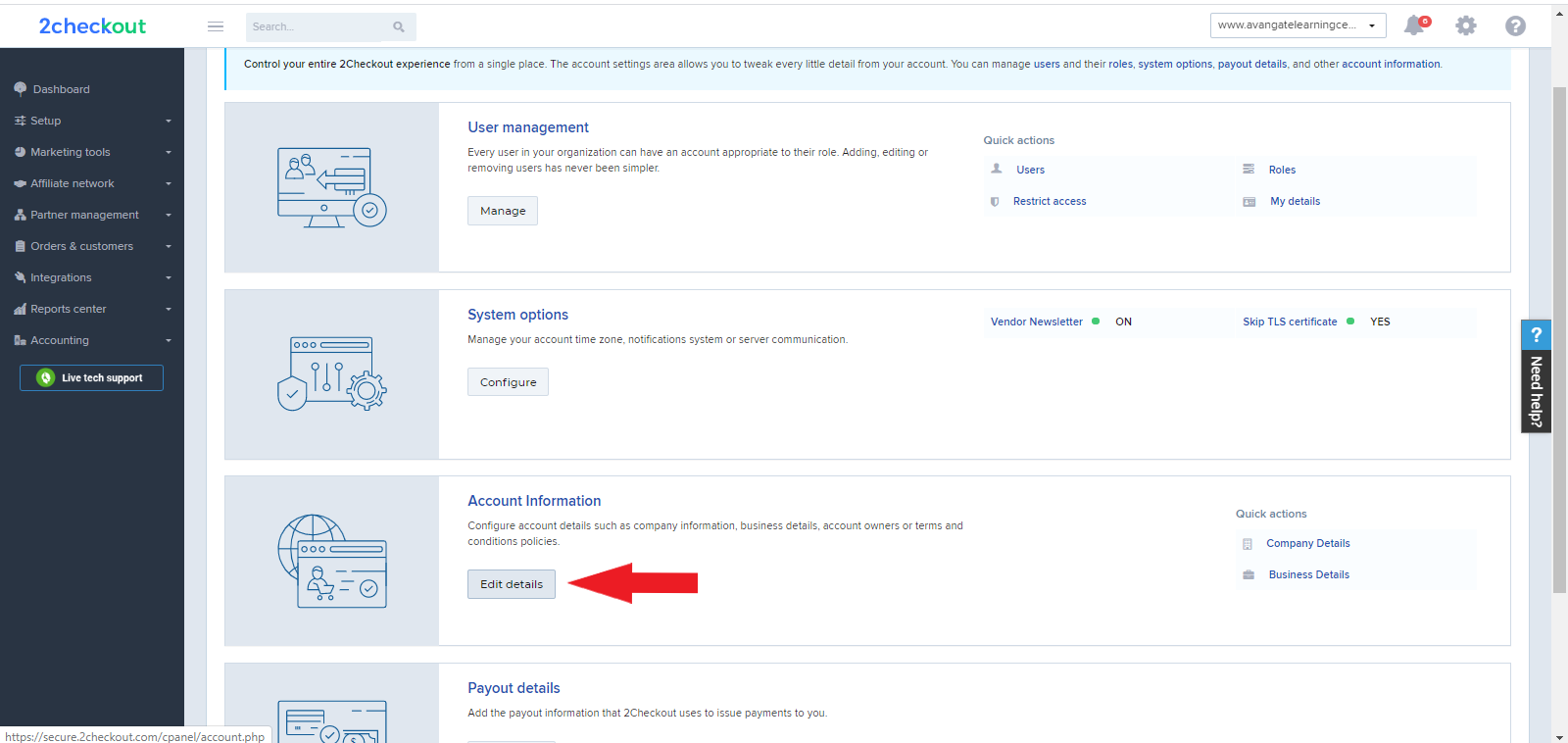Viewport: 1568px width, 743px height.
Task: Open the Need help? side tab
Action: pos(1536,376)
